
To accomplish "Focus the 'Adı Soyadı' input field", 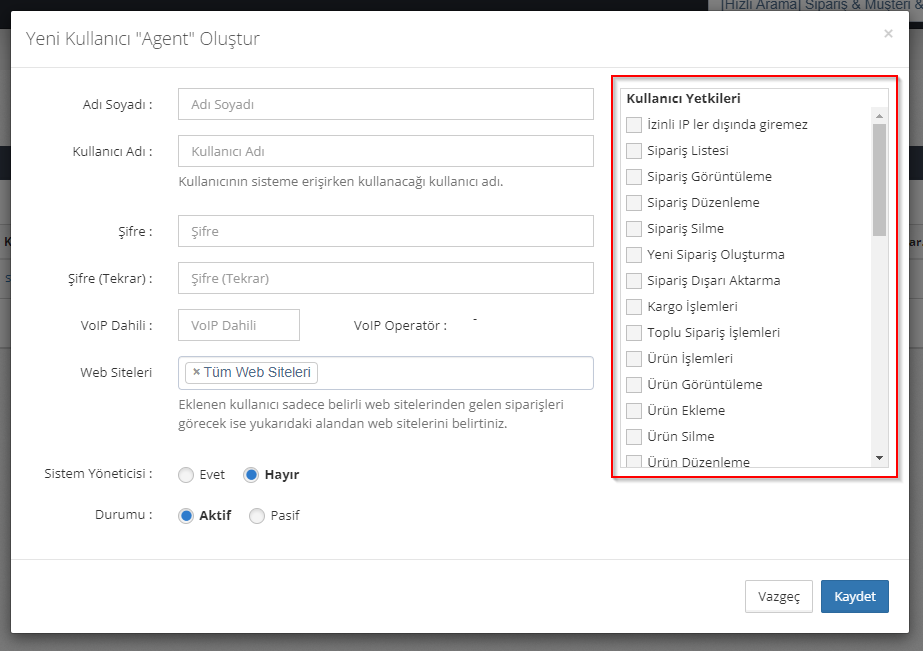I will pos(386,104).
